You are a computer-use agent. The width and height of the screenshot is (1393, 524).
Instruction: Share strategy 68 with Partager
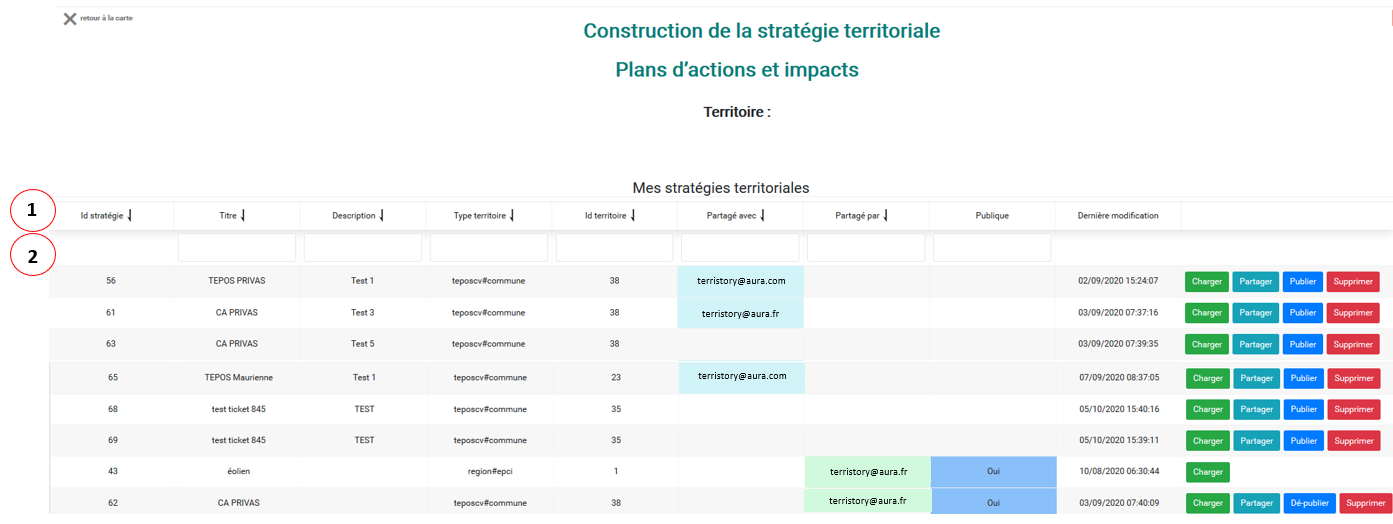(x=1256, y=409)
